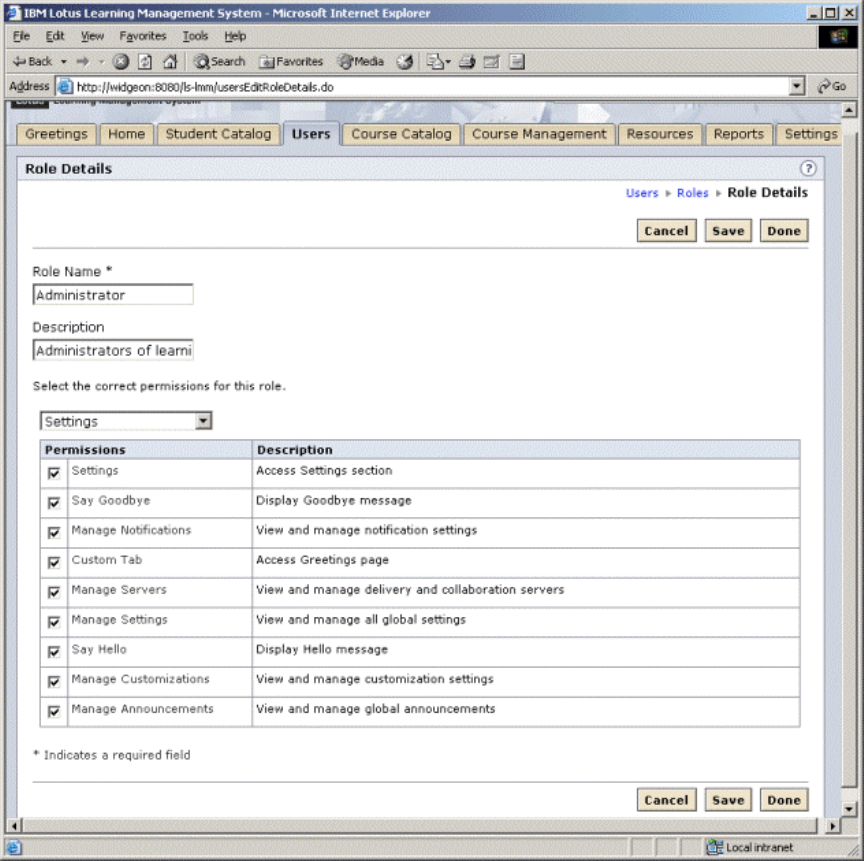Expand the address bar URL dropdown
The height and width of the screenshot is (861, 864).
(x=797, y=87)
